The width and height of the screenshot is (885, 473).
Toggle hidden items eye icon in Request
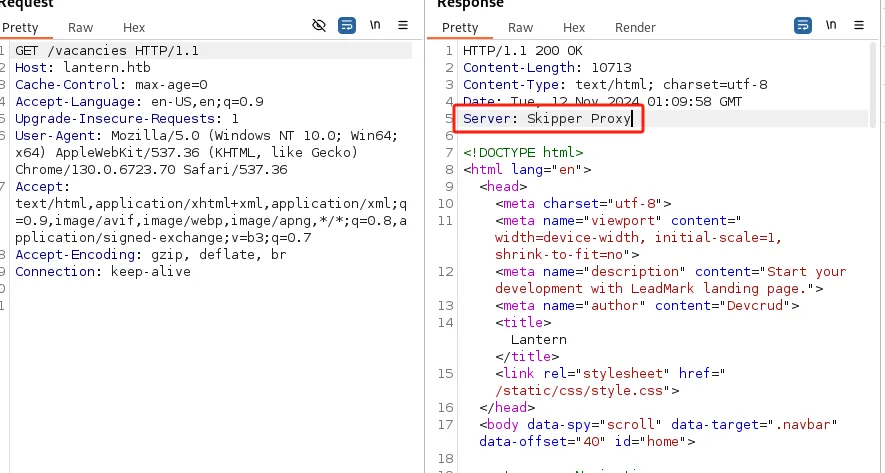(x=319, y=25)
